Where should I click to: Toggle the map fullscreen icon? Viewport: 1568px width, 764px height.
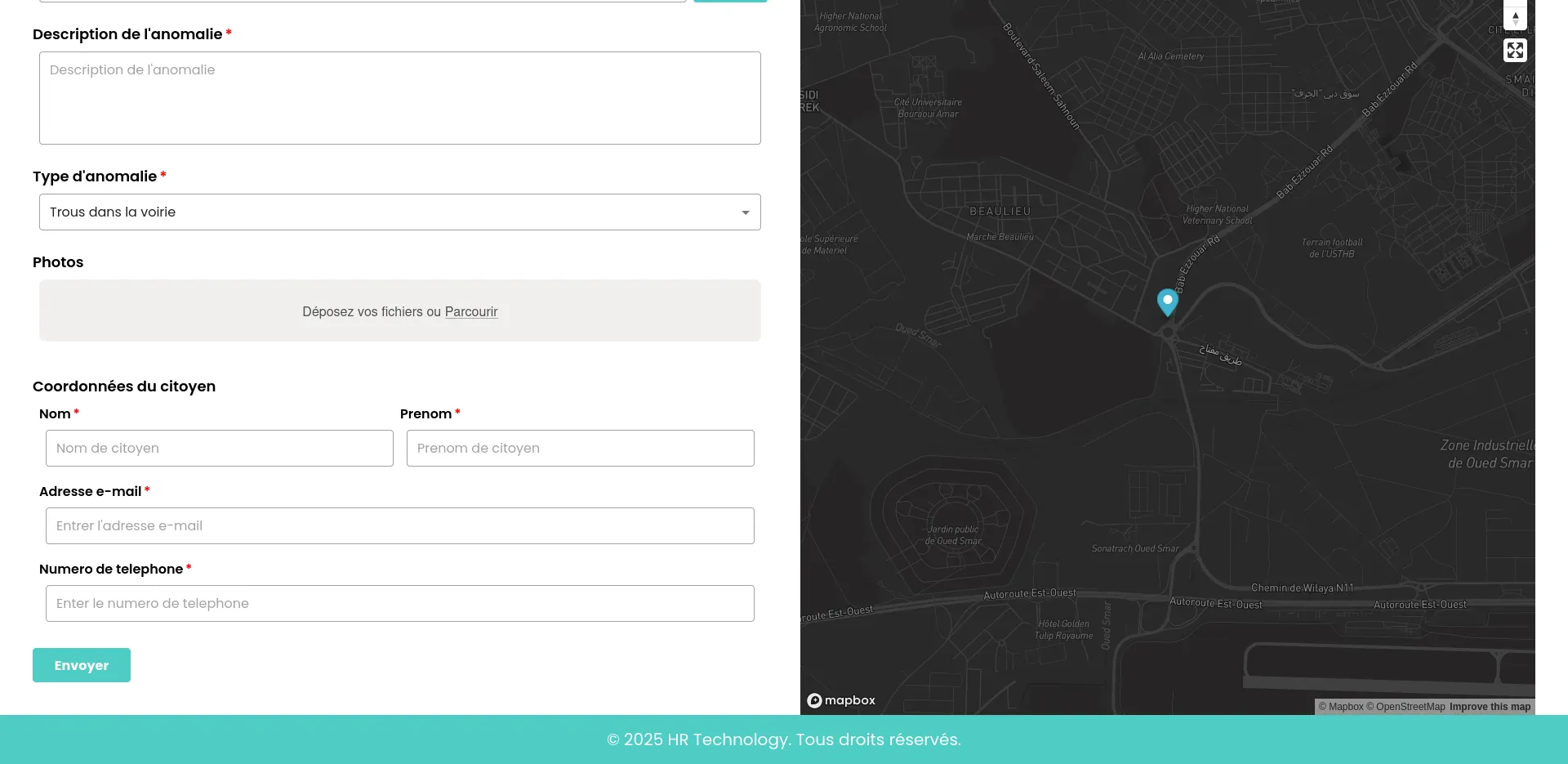click(1515, 51)
